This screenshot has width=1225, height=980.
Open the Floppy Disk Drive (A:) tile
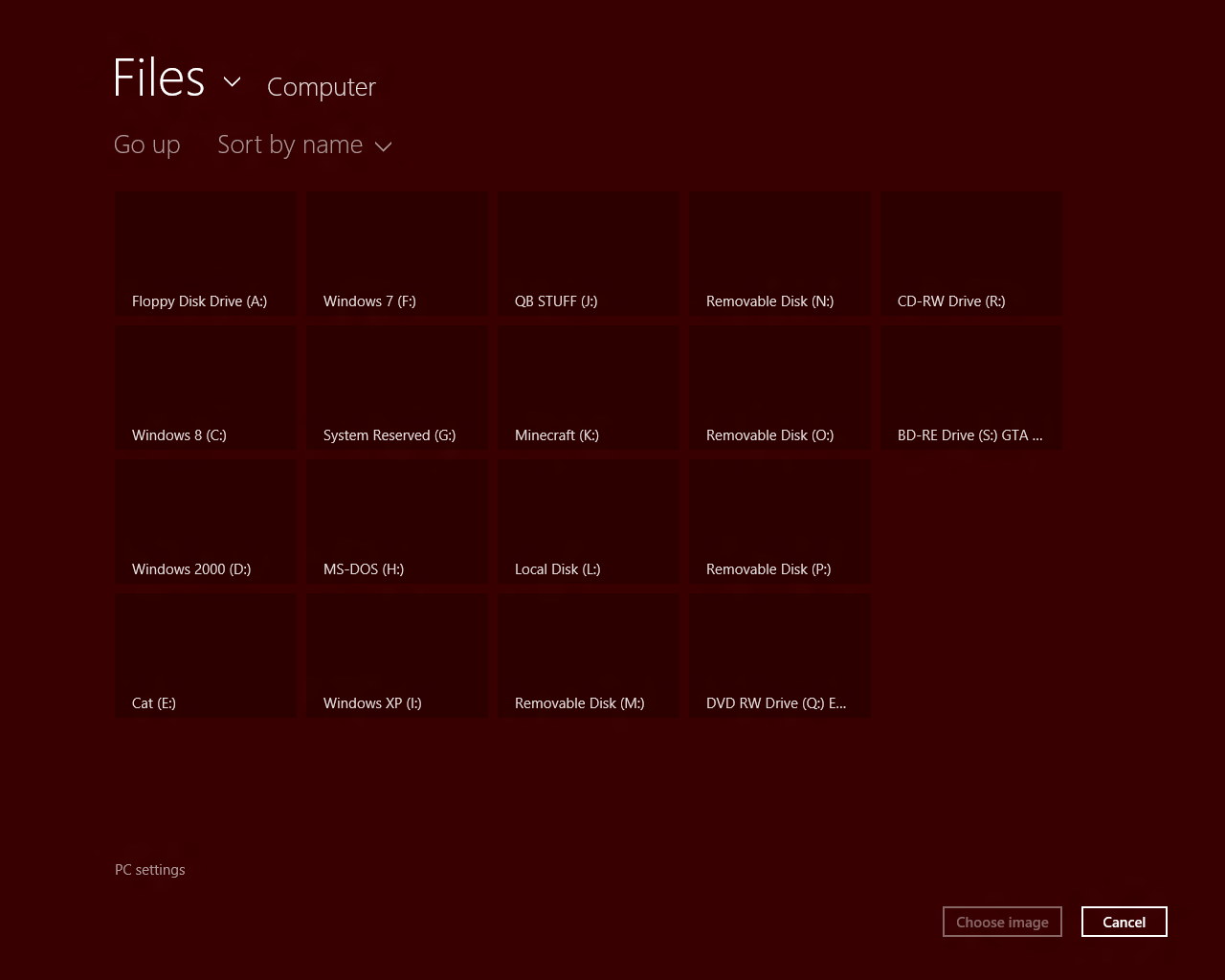[x=205, y=254]
